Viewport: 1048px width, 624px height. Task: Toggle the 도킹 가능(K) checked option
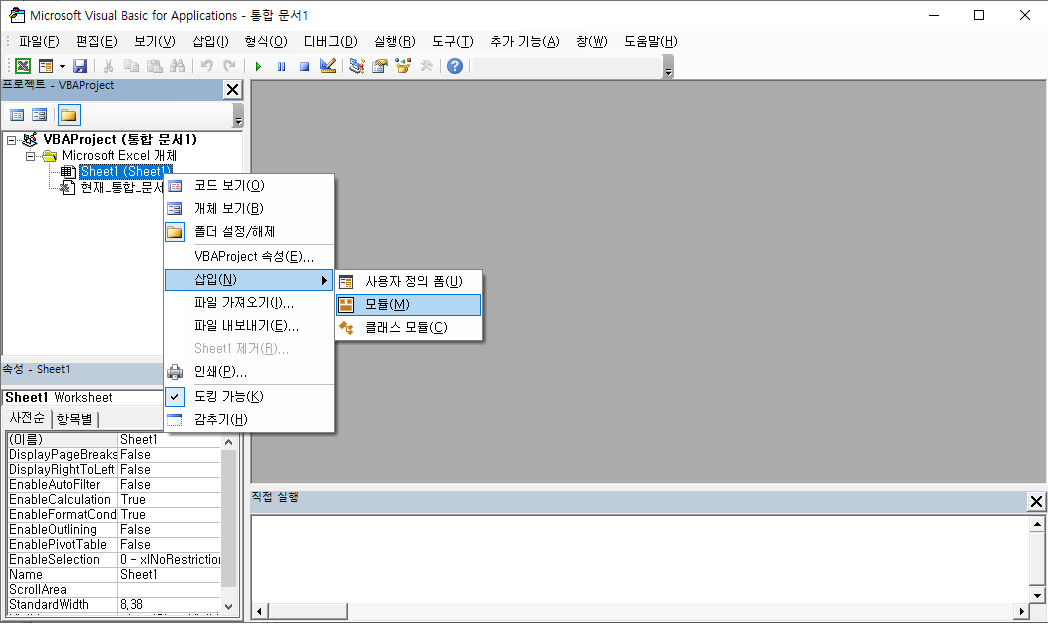point(249,397)
